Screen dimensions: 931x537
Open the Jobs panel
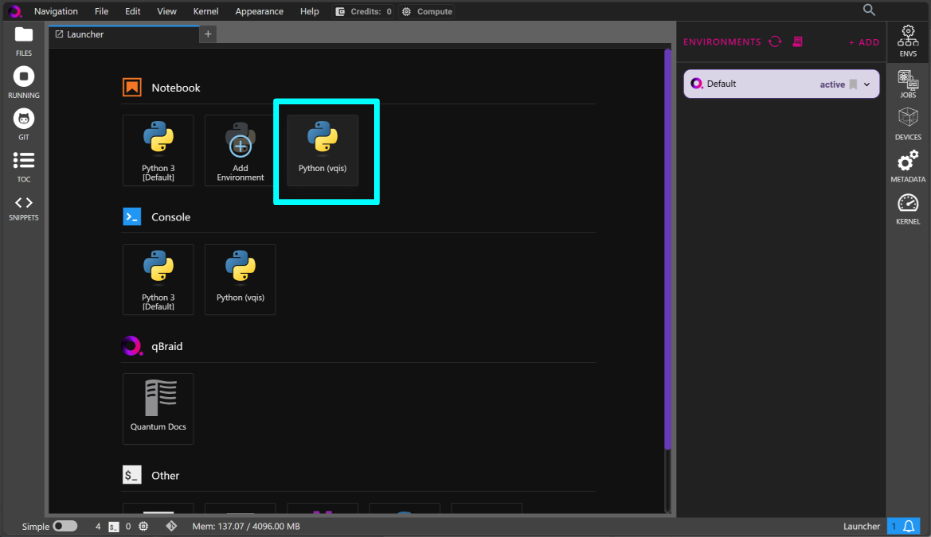click(908, 83)
